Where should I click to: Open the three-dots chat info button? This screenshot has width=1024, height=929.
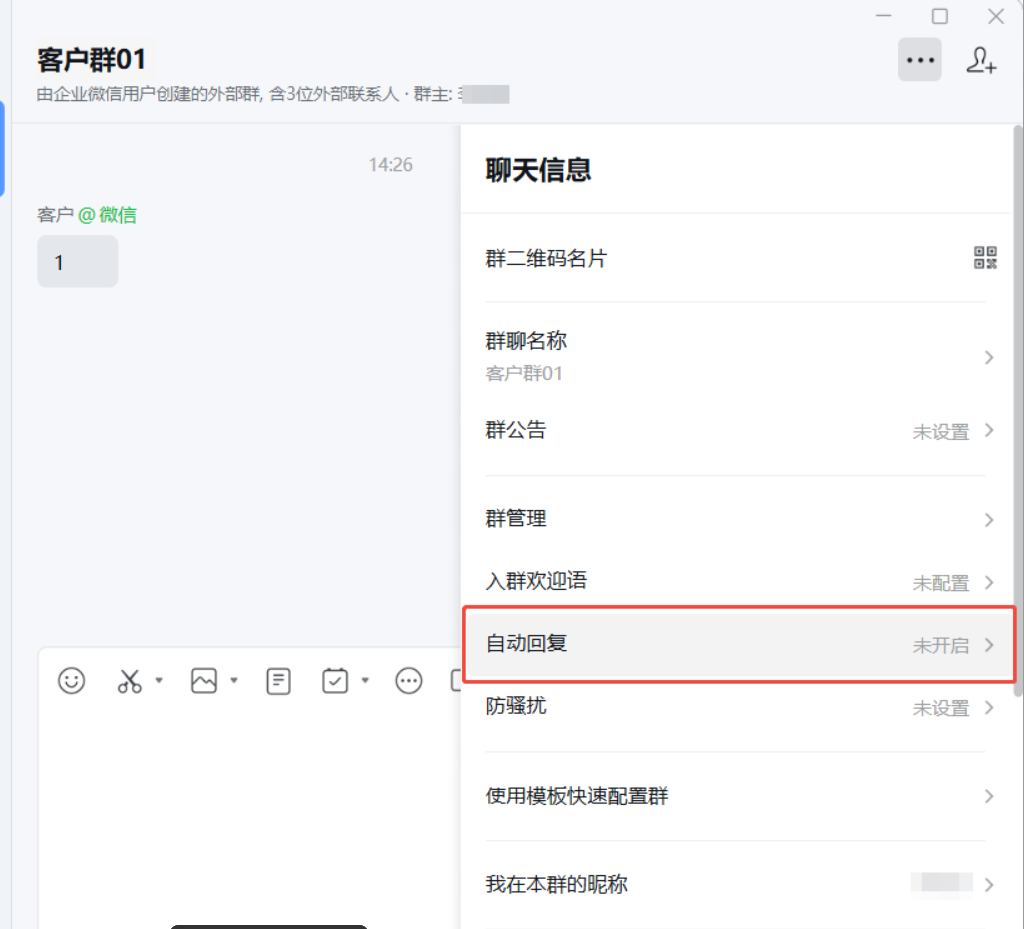click(x=919, y=59)
